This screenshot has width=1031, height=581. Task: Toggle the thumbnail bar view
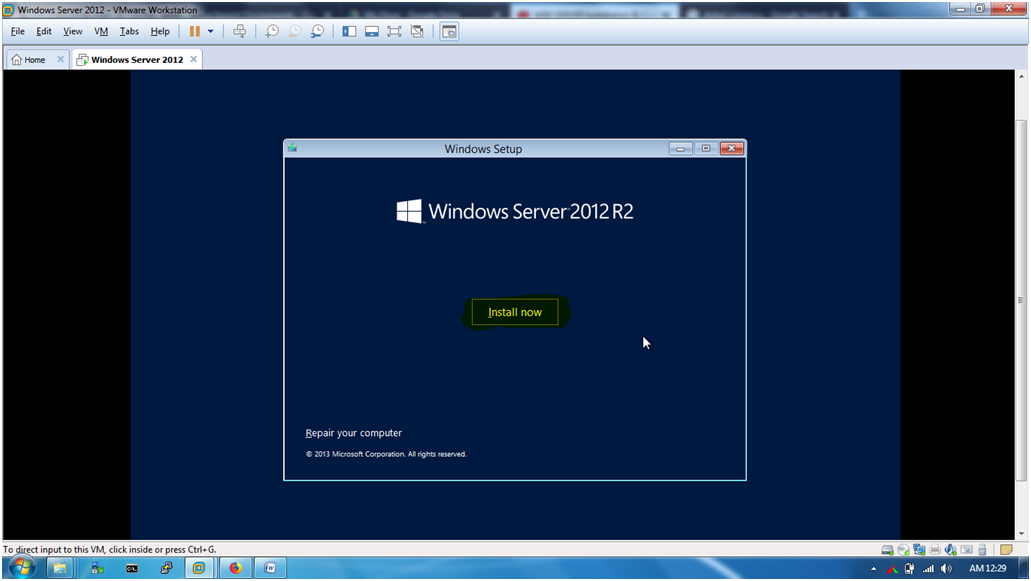(372, 32)
